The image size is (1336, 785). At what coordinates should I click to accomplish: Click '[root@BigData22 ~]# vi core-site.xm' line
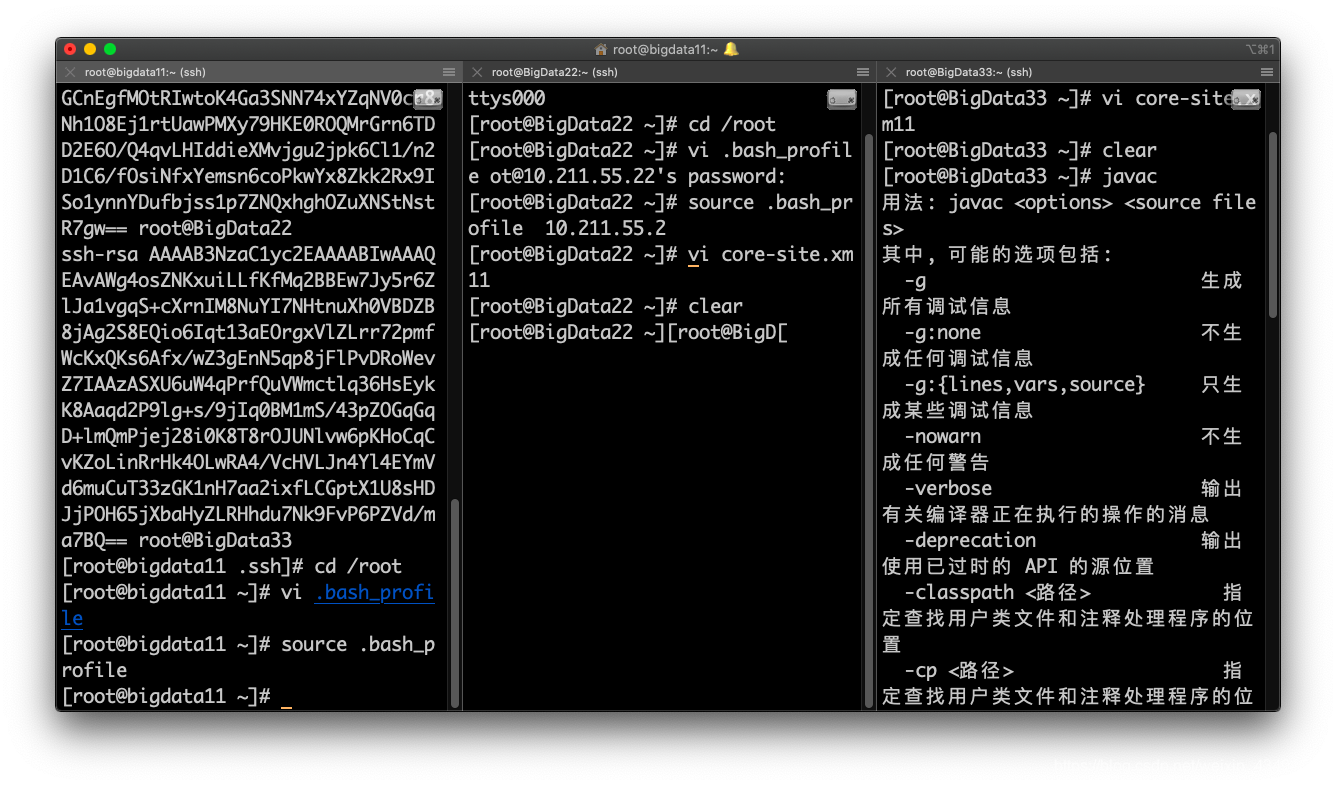tap(661, 255)
